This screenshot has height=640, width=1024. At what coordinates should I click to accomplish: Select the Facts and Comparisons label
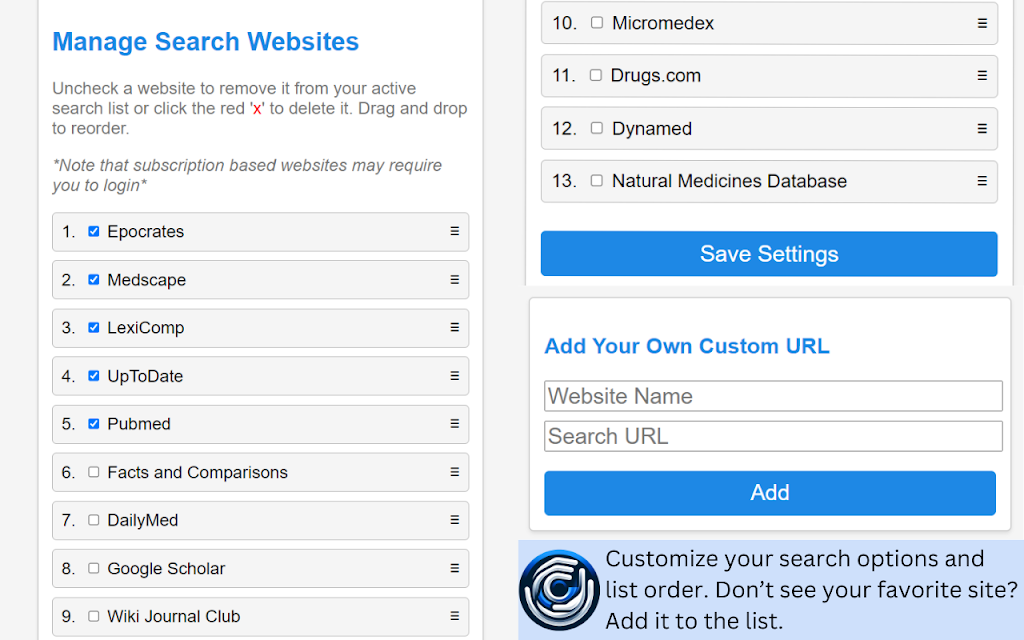[197, 472]
